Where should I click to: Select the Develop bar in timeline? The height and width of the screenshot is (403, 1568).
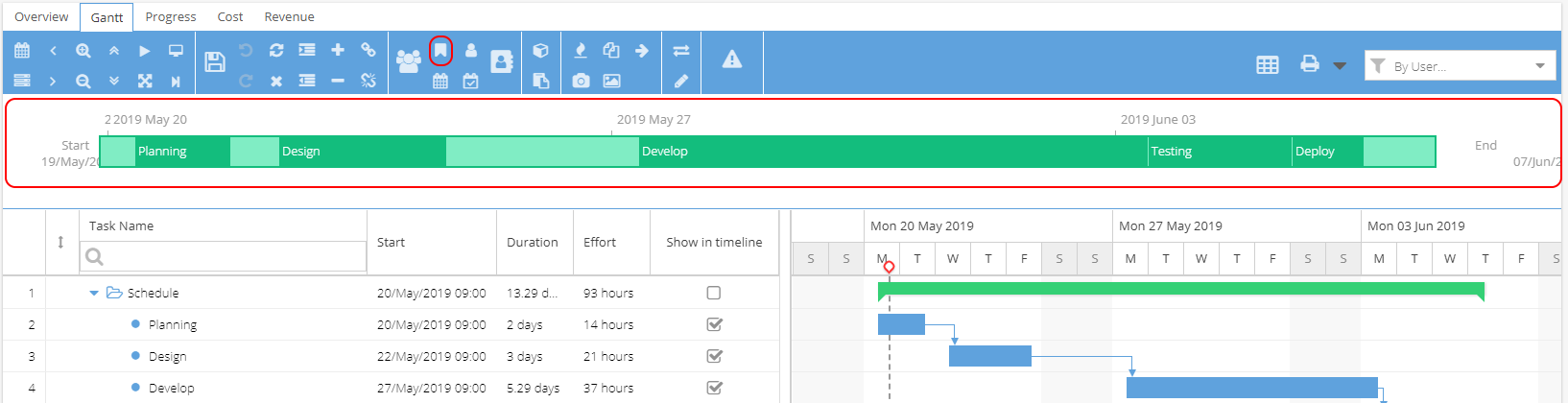tap(893, 151)
